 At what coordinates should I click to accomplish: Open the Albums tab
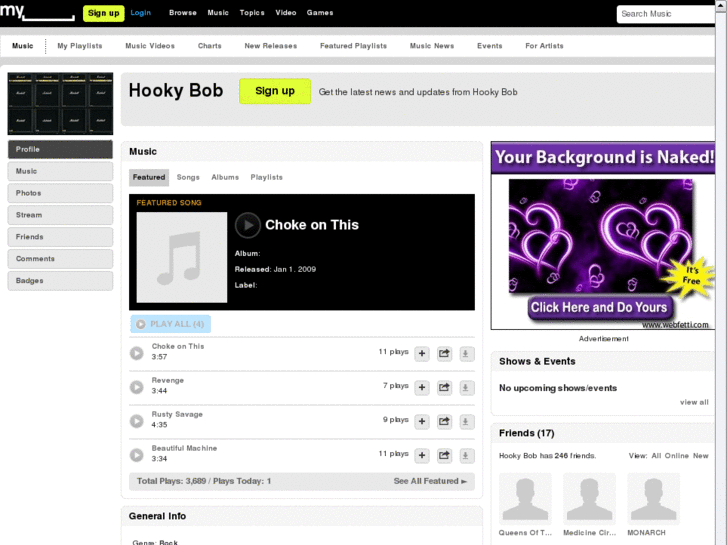[225, 177]
